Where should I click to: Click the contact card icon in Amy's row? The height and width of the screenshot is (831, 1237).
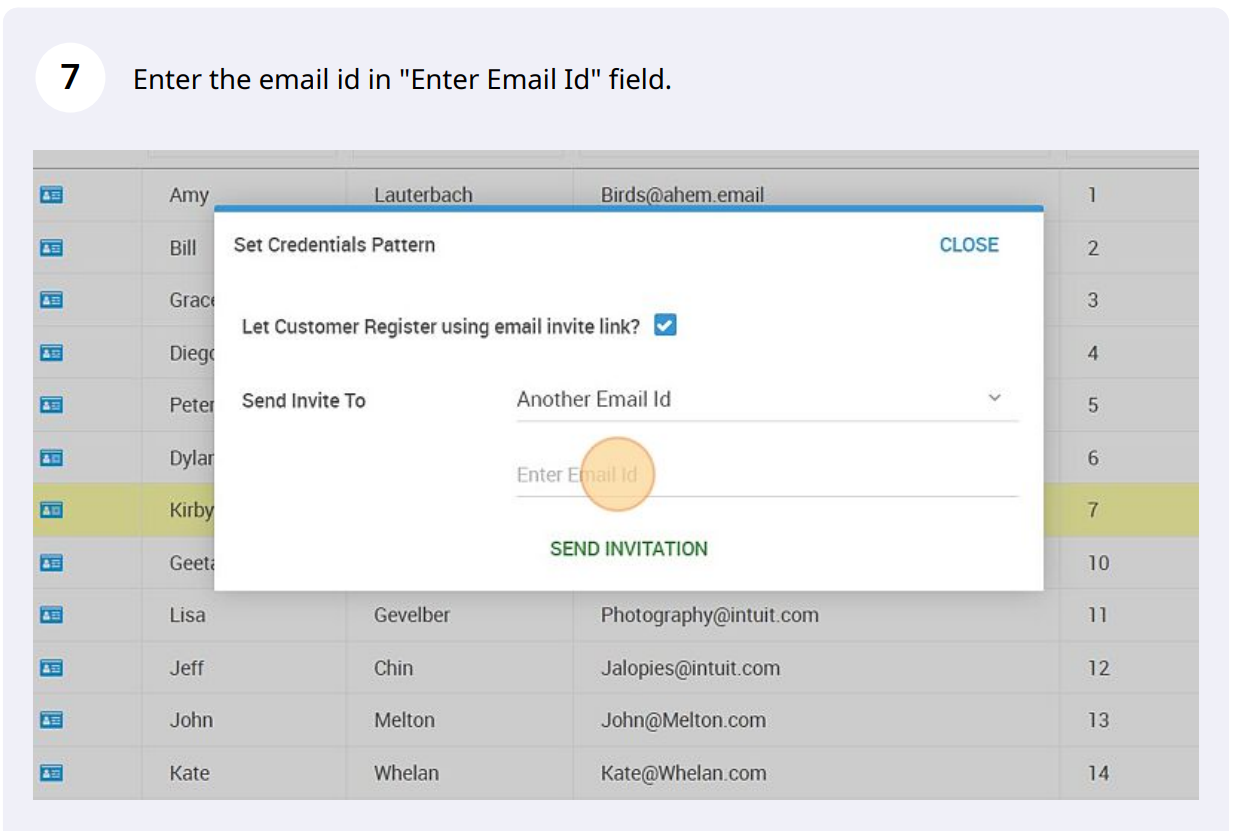coord(51,196)
